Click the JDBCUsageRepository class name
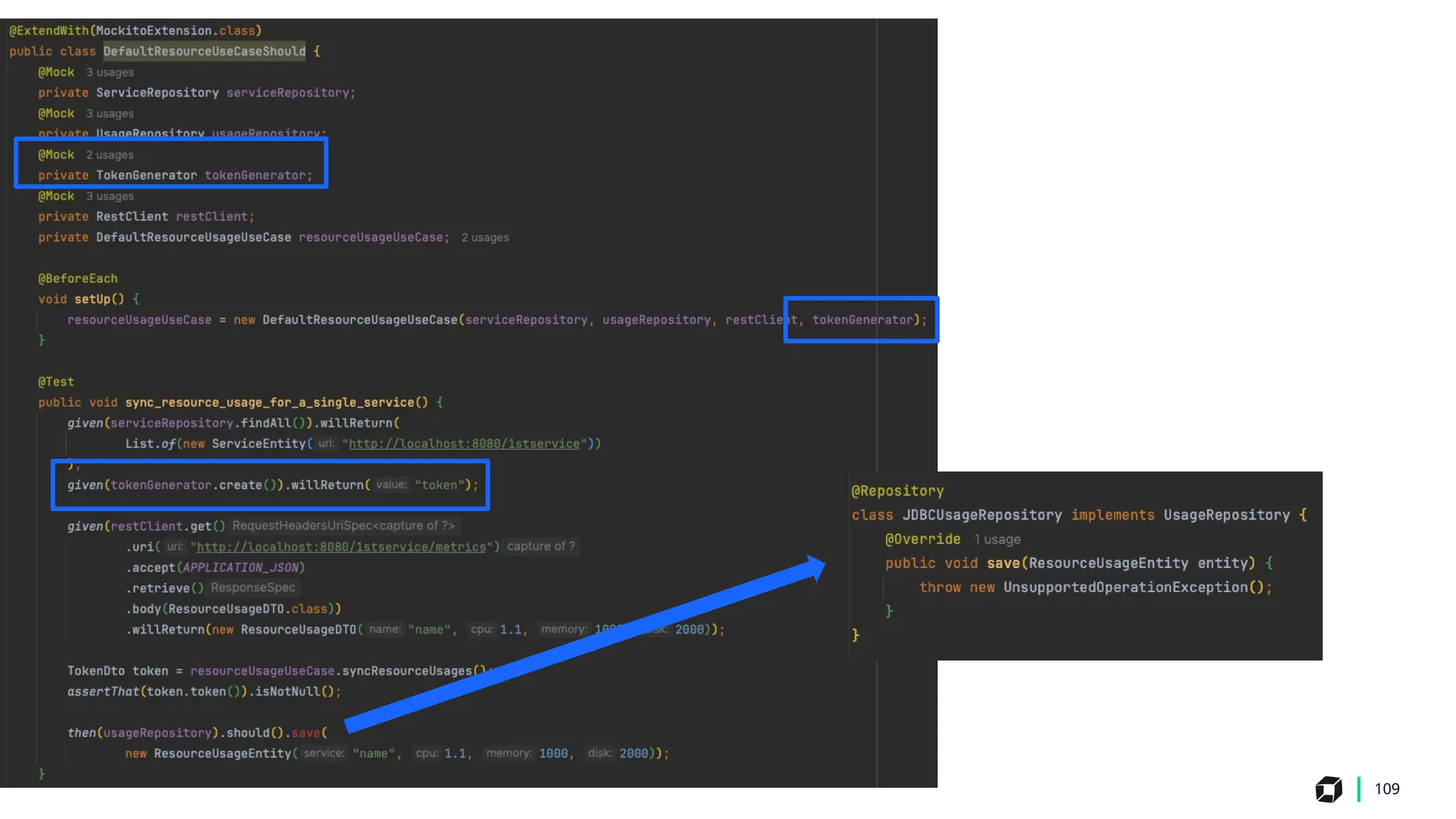 pos(982,515)
